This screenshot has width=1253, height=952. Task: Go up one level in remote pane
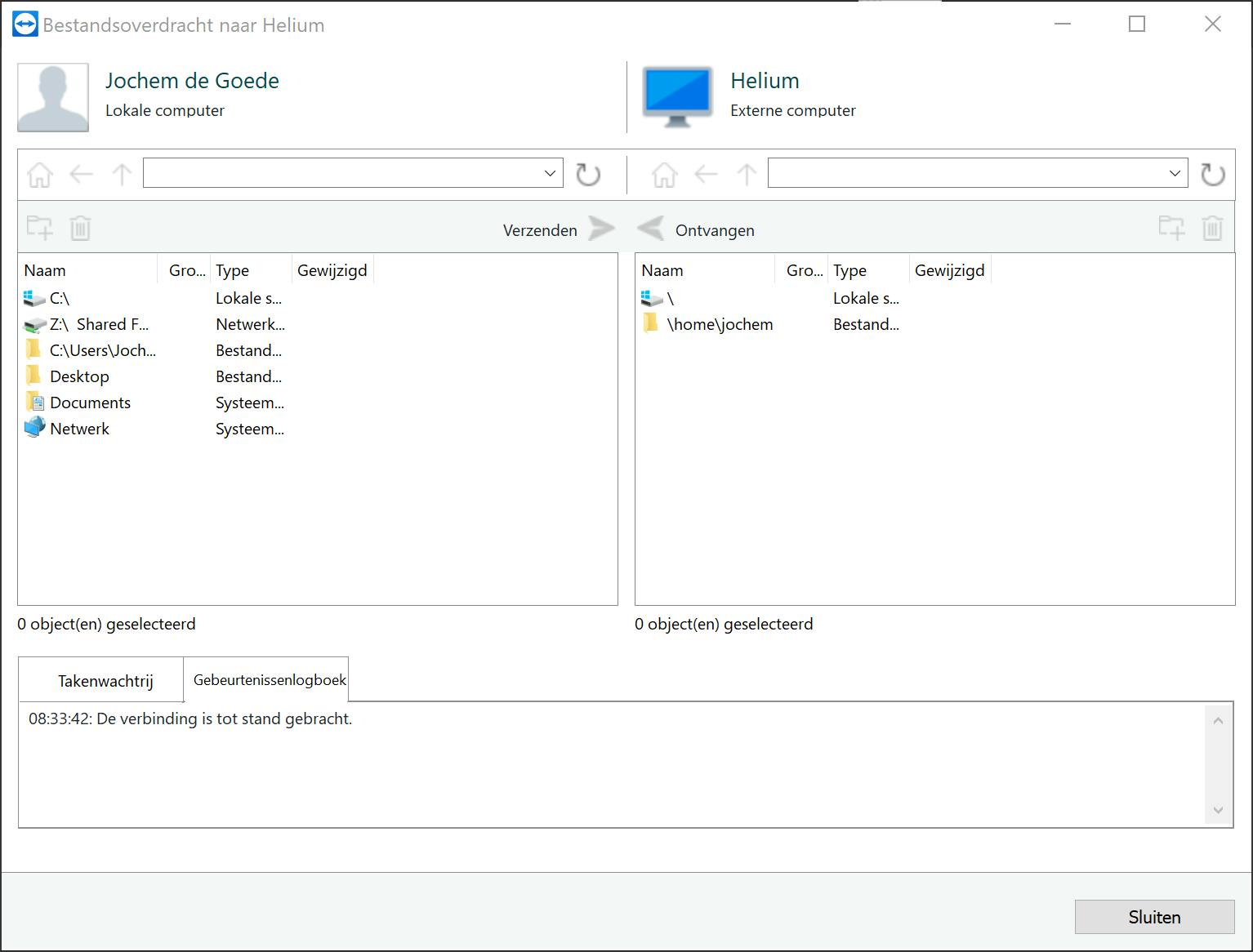pyautogui.click(x=747, y=174)
